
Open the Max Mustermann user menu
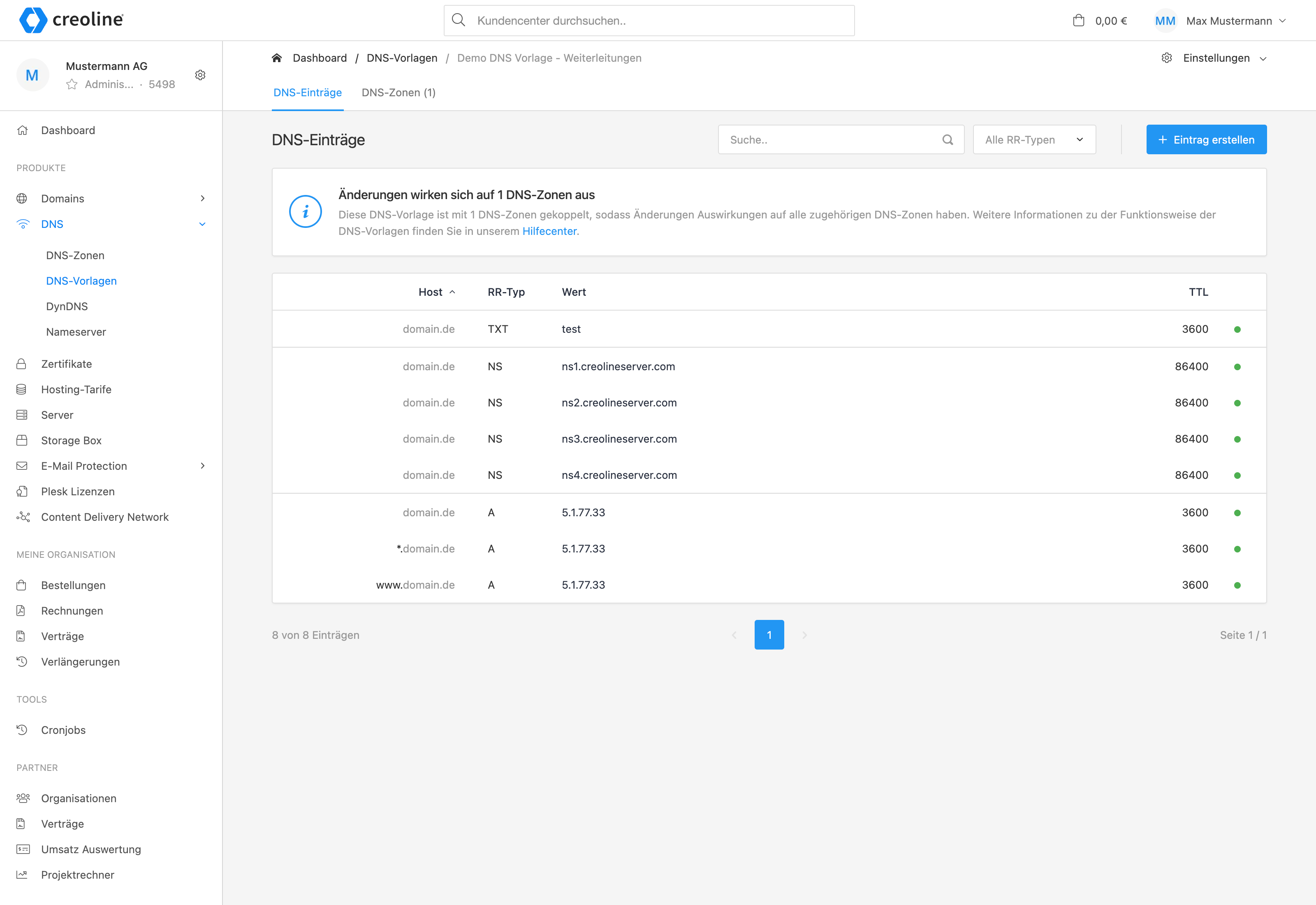click(1235, 21)
